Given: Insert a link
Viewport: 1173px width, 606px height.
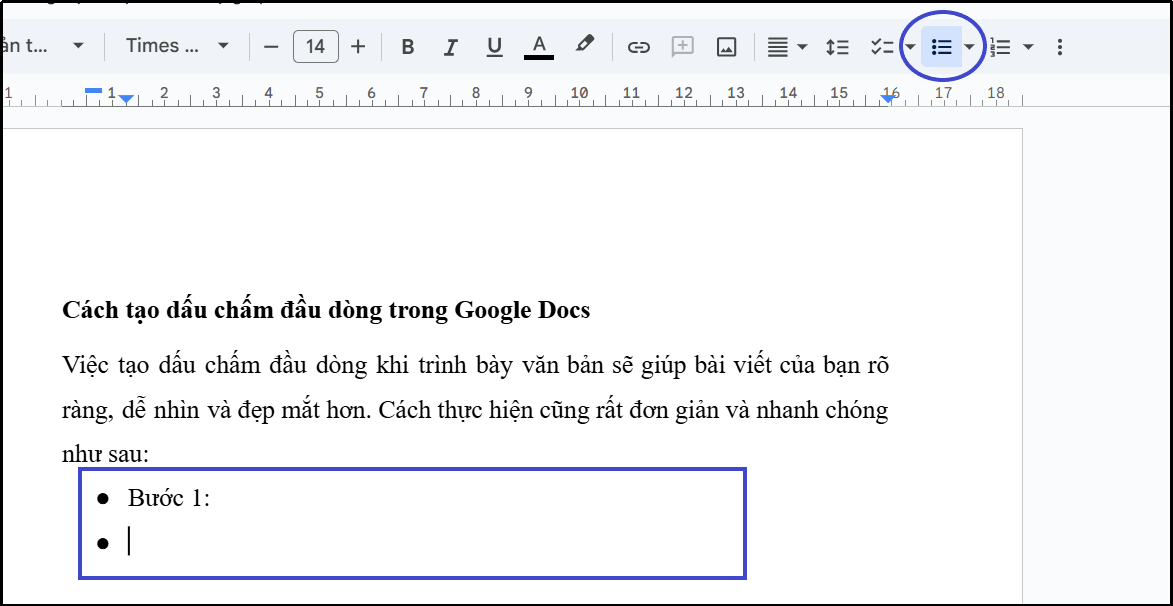Looking at the screenshot, I should tap(639, 45).
